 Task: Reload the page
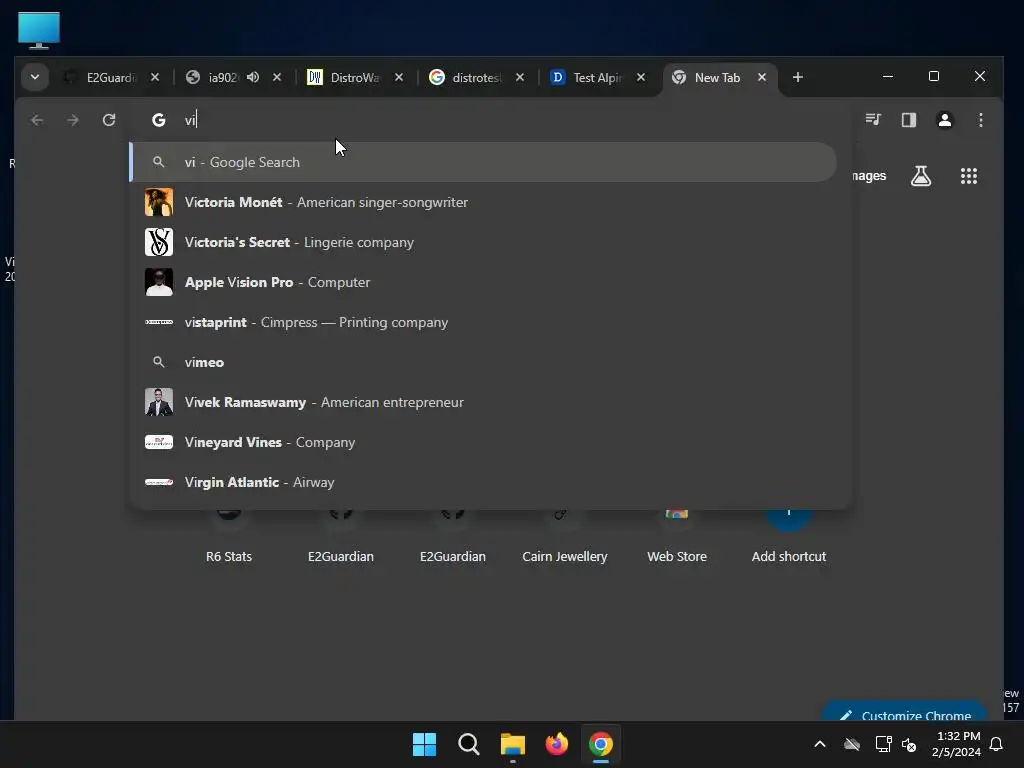click(x=109, y=120)
